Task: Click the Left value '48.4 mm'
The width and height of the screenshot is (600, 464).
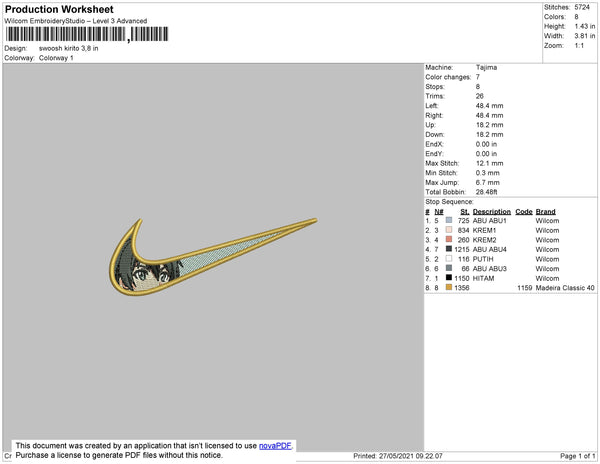Action: click(489, 106)
